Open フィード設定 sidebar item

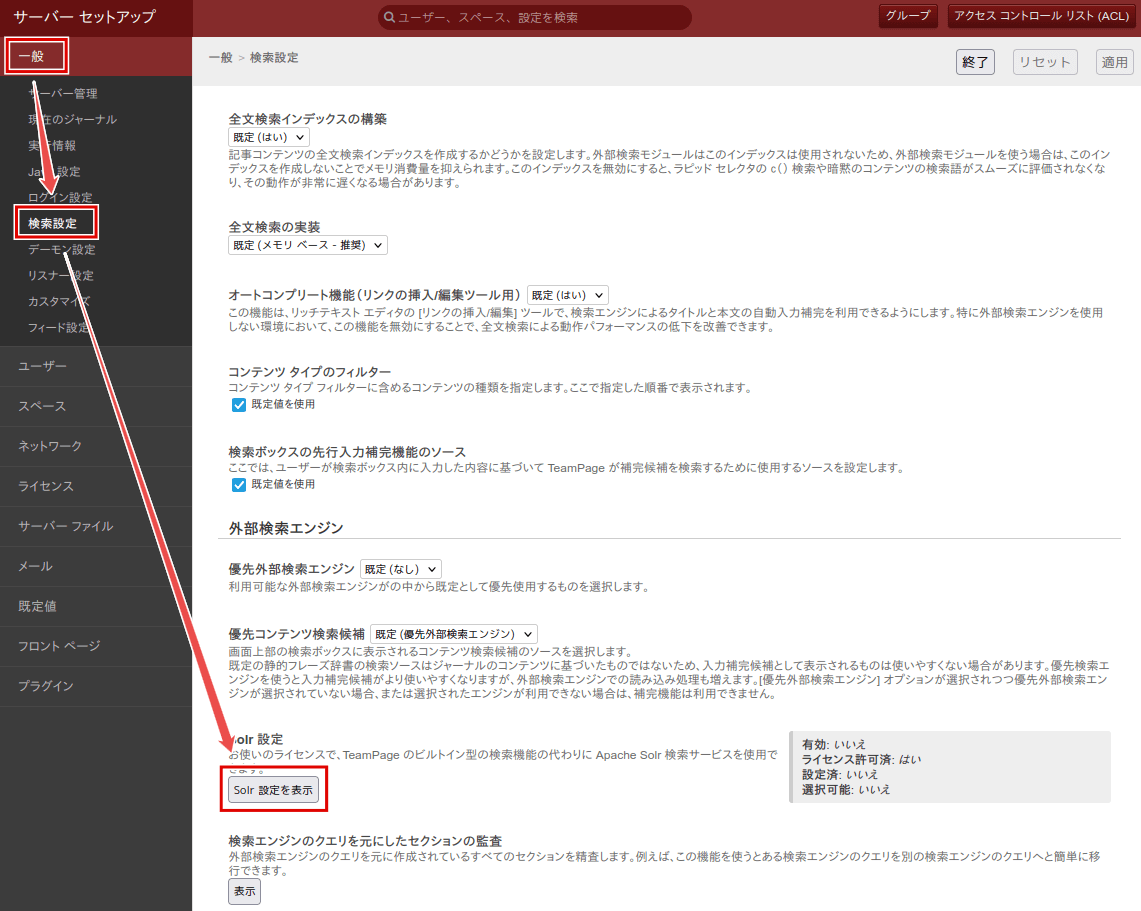click(x=58, y=327)
